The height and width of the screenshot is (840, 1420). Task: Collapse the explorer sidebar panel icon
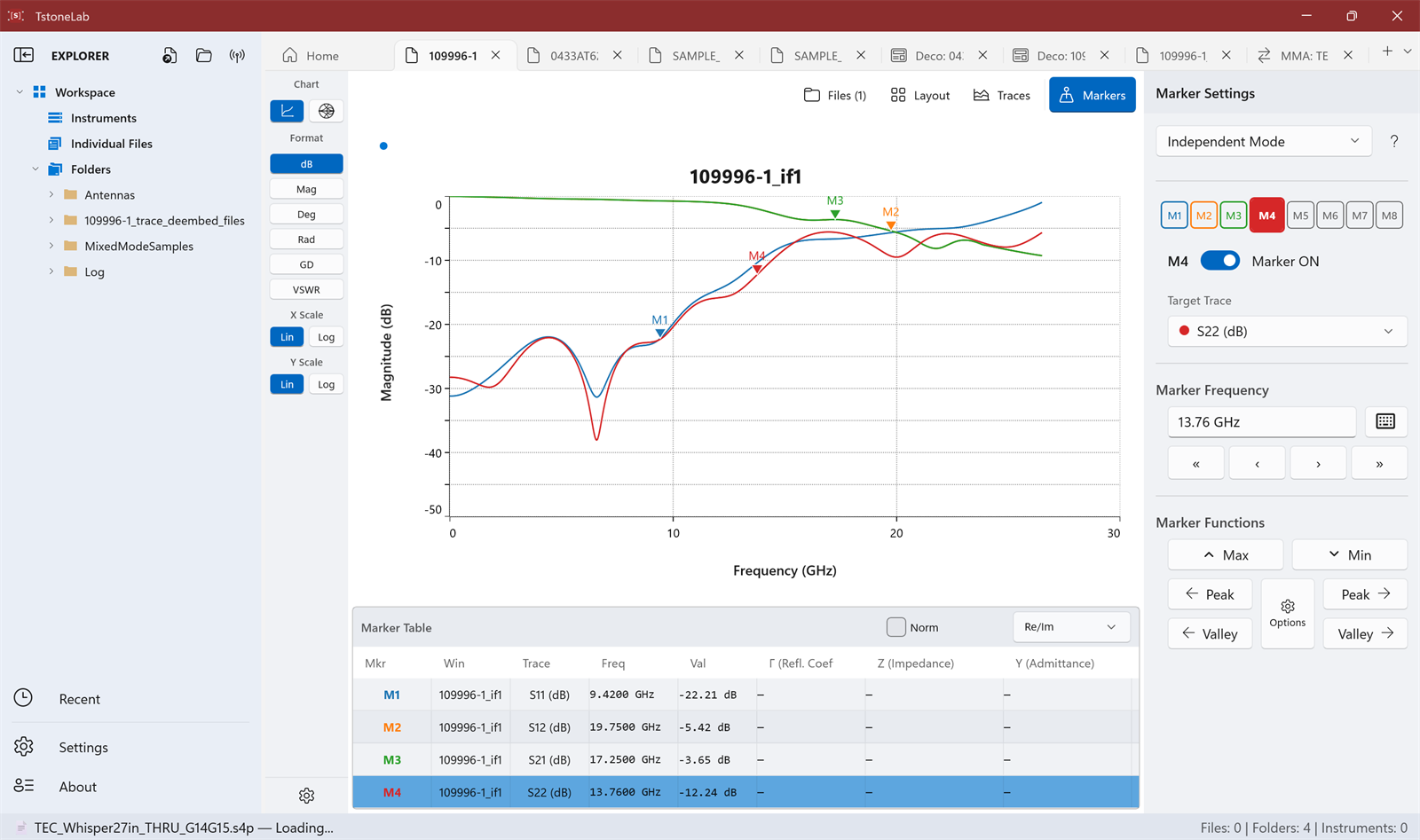coord(24,55)
